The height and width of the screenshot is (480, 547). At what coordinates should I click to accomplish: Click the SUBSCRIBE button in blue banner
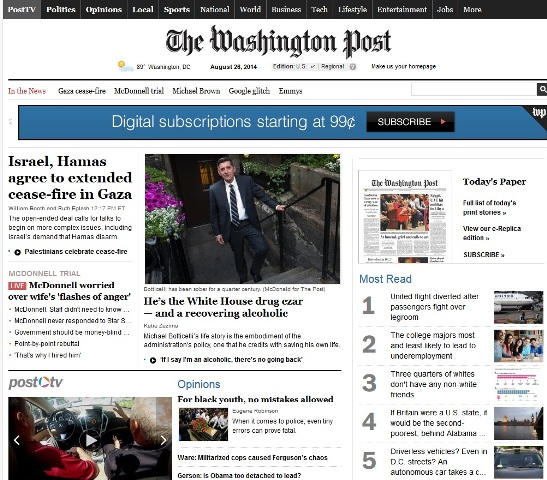(410, 122)
